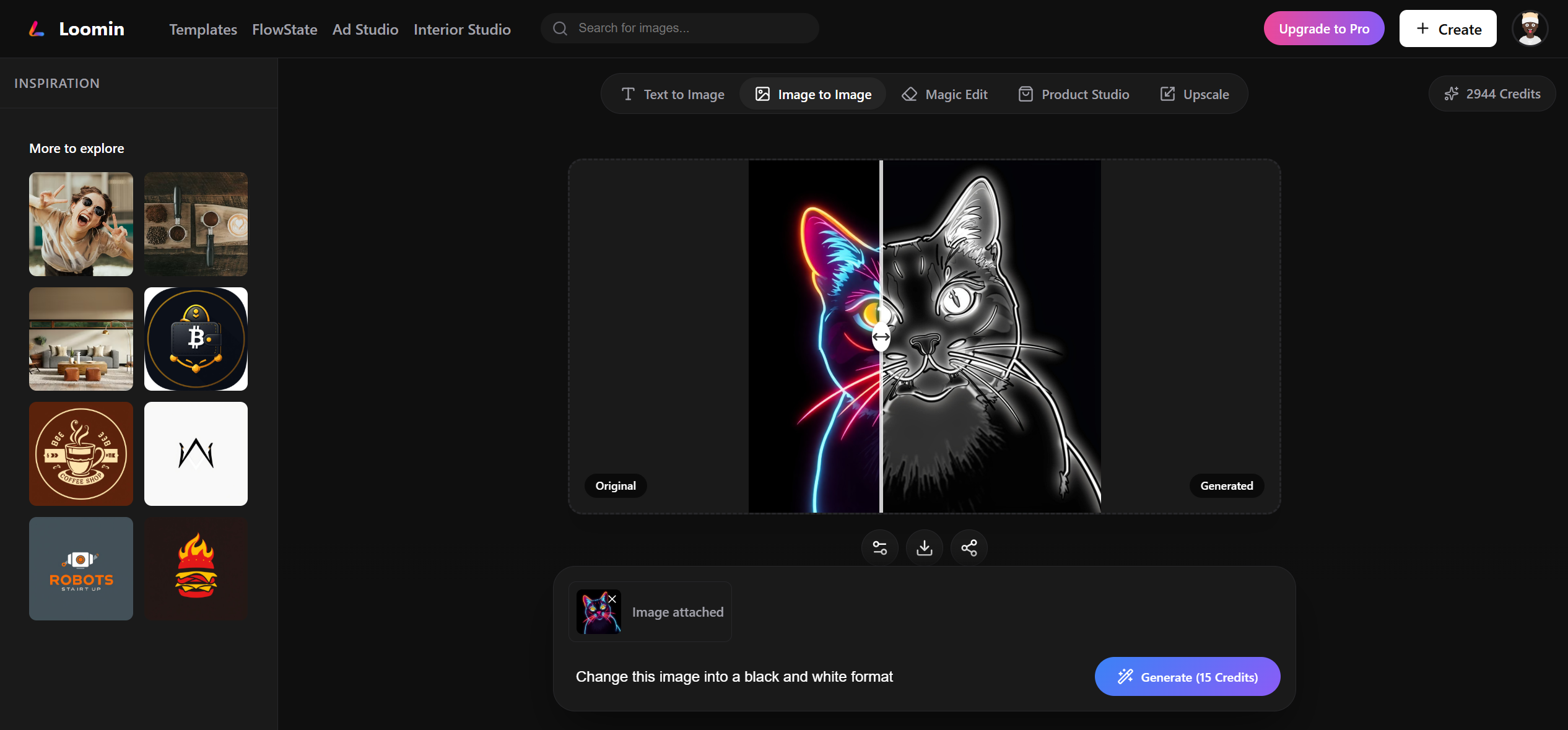Open the Interior Studio menu item

[x=462, y=29]
